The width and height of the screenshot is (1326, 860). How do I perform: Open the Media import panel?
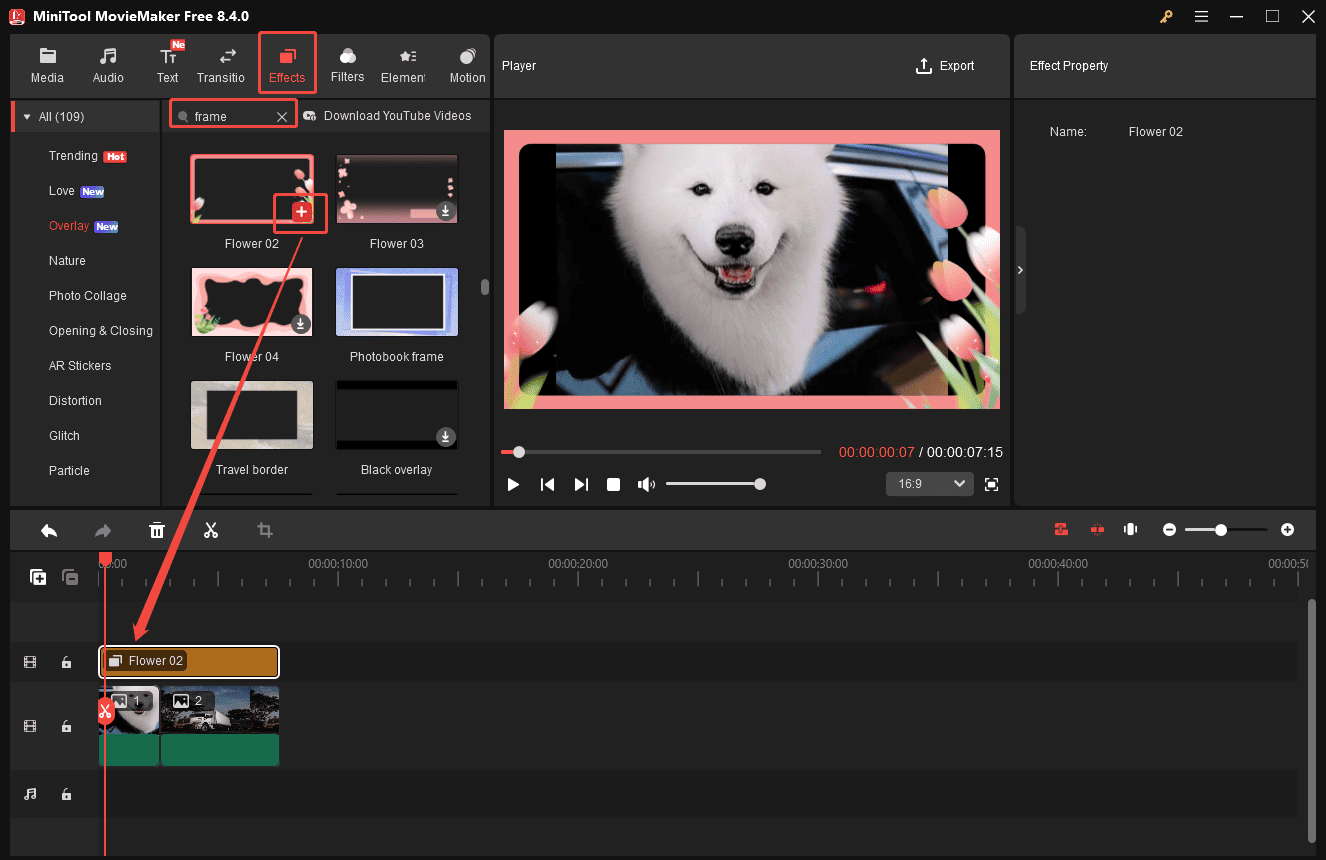point(47,64)
